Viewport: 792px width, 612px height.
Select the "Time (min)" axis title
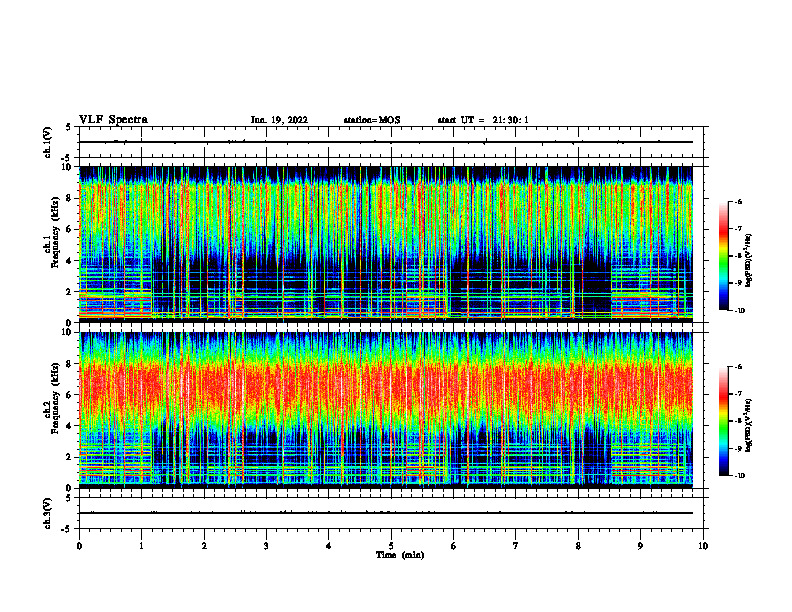[x=400, y=555]
